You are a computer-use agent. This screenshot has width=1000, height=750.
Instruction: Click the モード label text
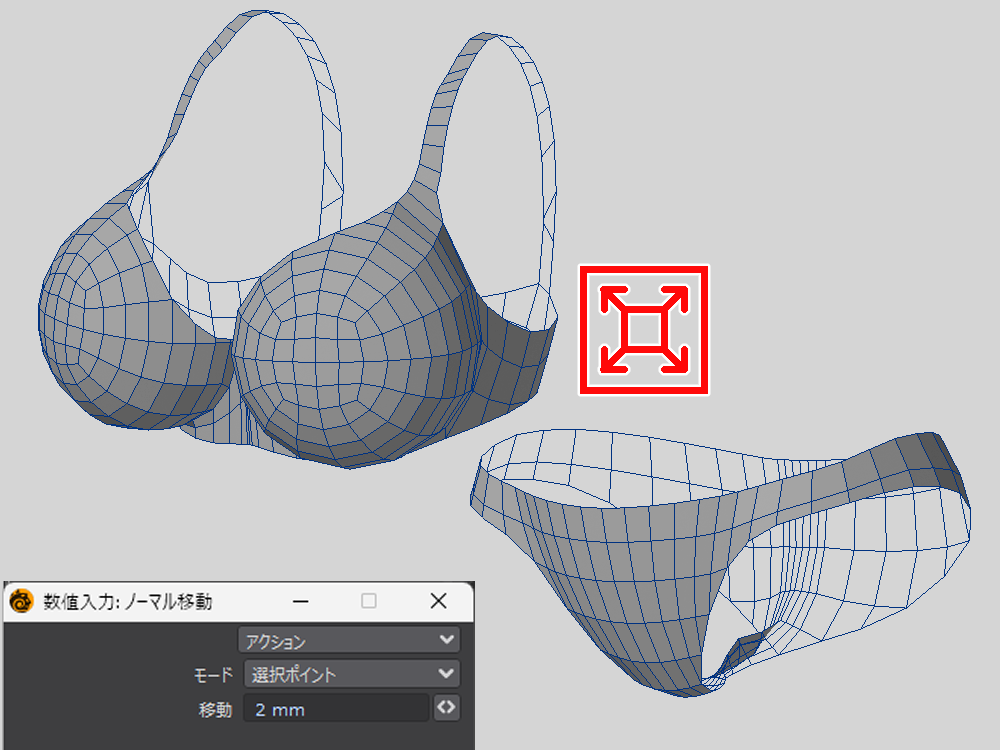pyautogui.click(x=213, y=675)
